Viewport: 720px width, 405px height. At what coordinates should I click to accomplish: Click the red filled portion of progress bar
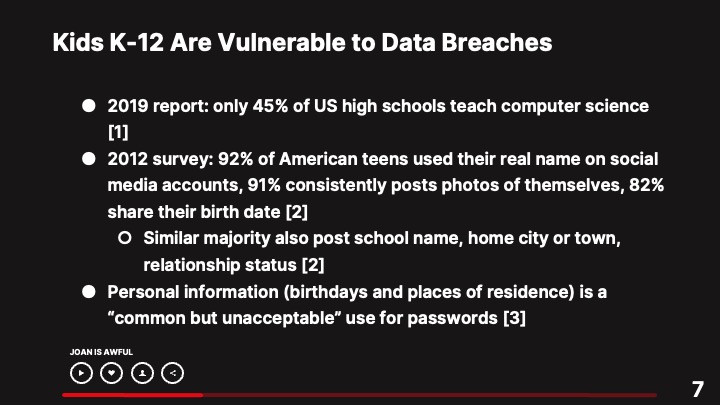[x=130, y=395]
